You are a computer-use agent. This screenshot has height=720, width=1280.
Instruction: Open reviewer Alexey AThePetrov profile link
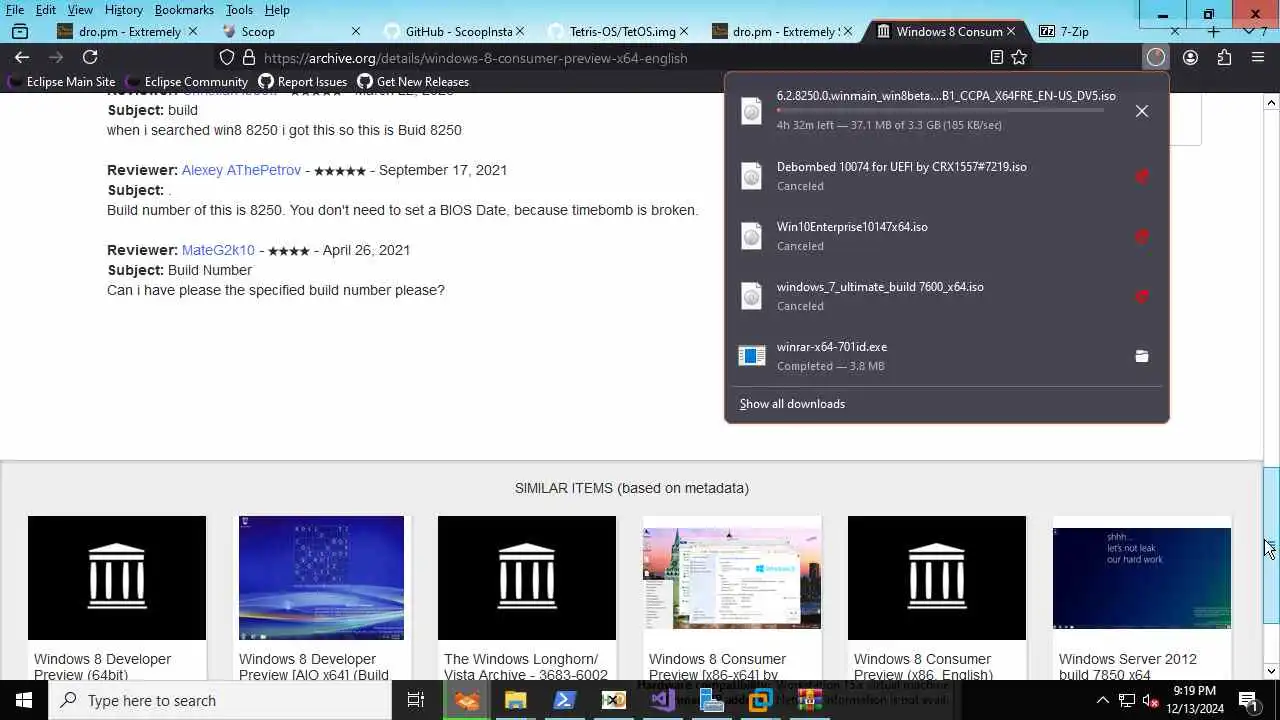click(241, 170)
